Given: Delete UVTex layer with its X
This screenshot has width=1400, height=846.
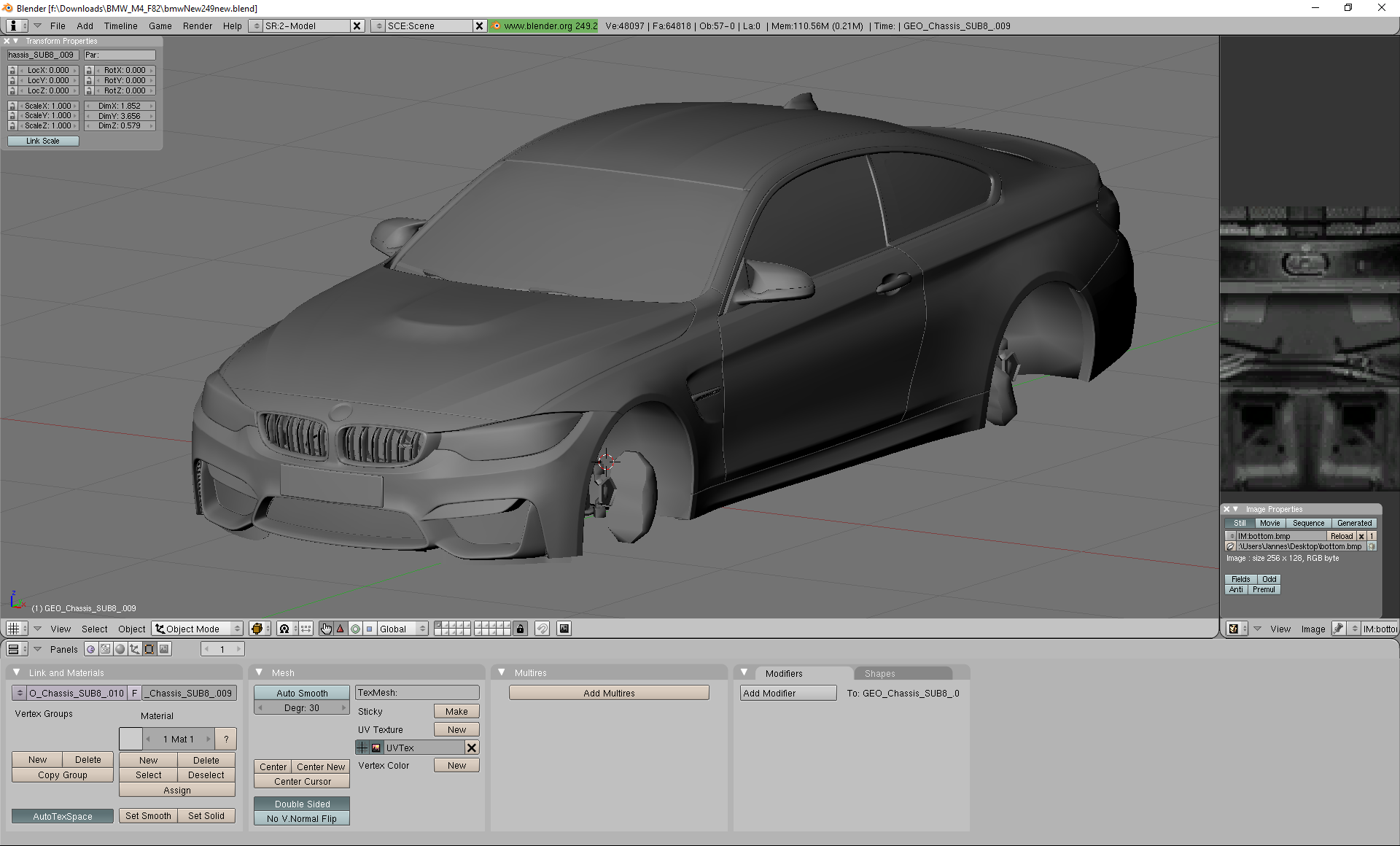Looking at the screenshot, I should pos(472,748).
